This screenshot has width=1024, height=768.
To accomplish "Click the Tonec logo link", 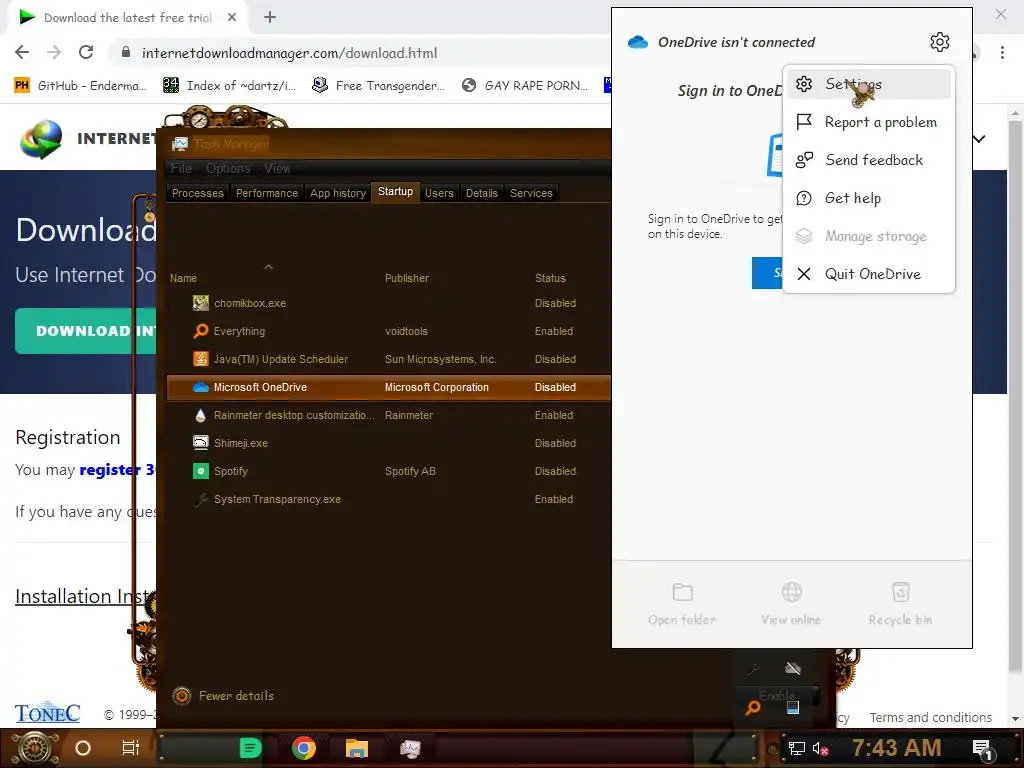I will 48,713.
